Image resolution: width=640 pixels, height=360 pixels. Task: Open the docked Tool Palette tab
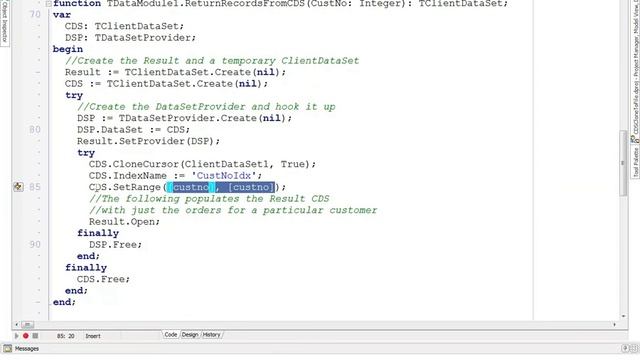click(x=636, y=162)
